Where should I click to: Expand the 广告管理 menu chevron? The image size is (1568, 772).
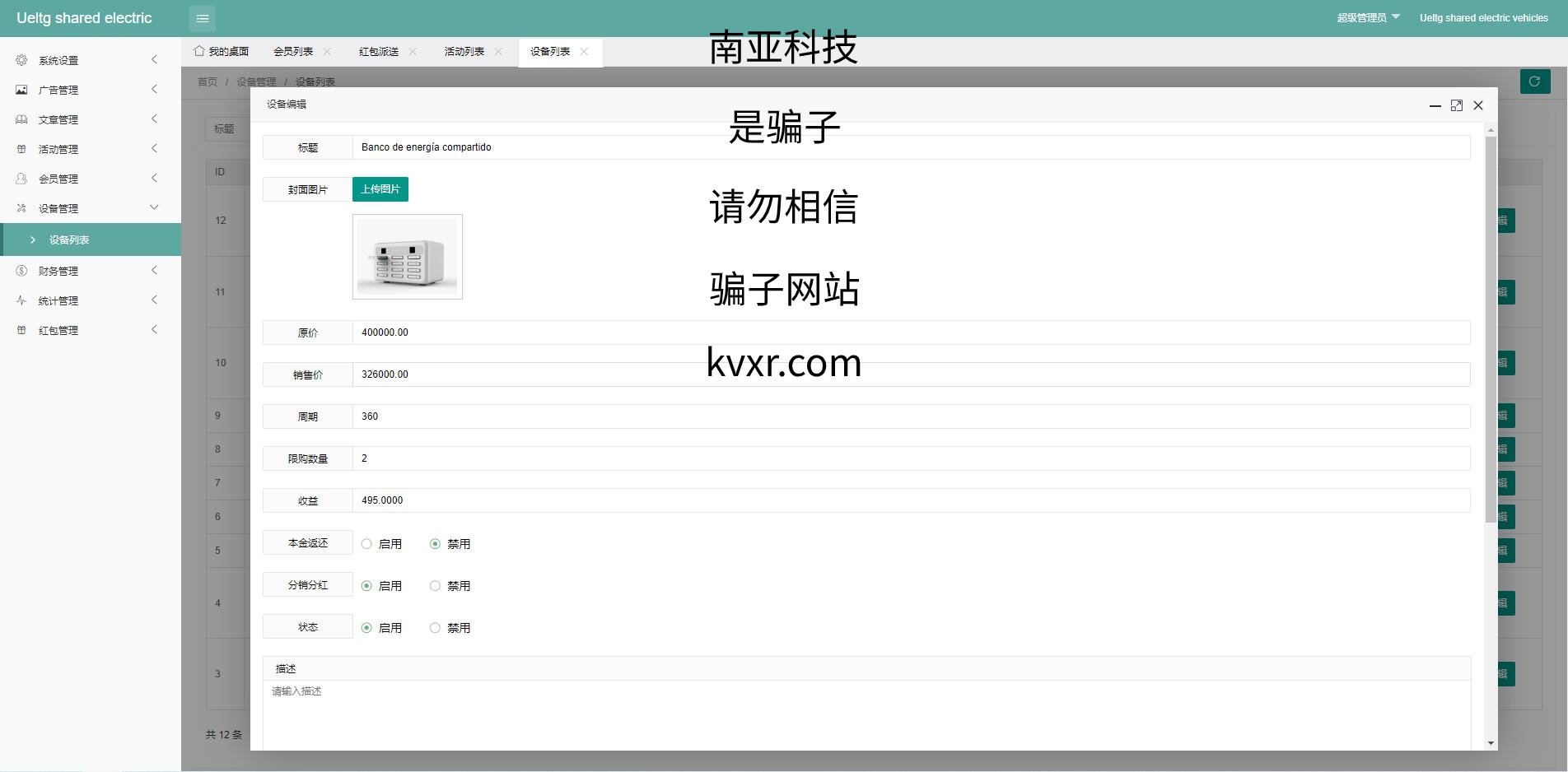click(154, 89)
